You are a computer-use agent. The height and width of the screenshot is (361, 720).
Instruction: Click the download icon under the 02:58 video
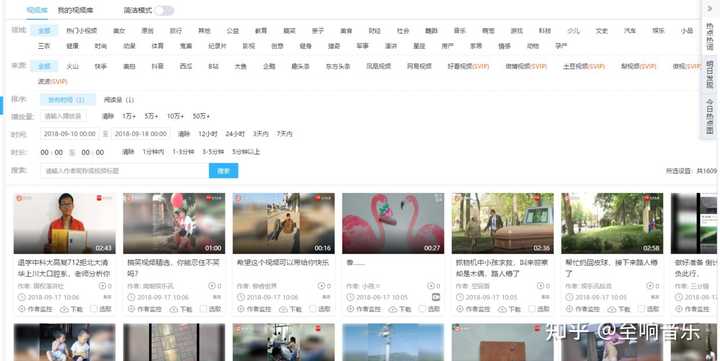[612, 309]
